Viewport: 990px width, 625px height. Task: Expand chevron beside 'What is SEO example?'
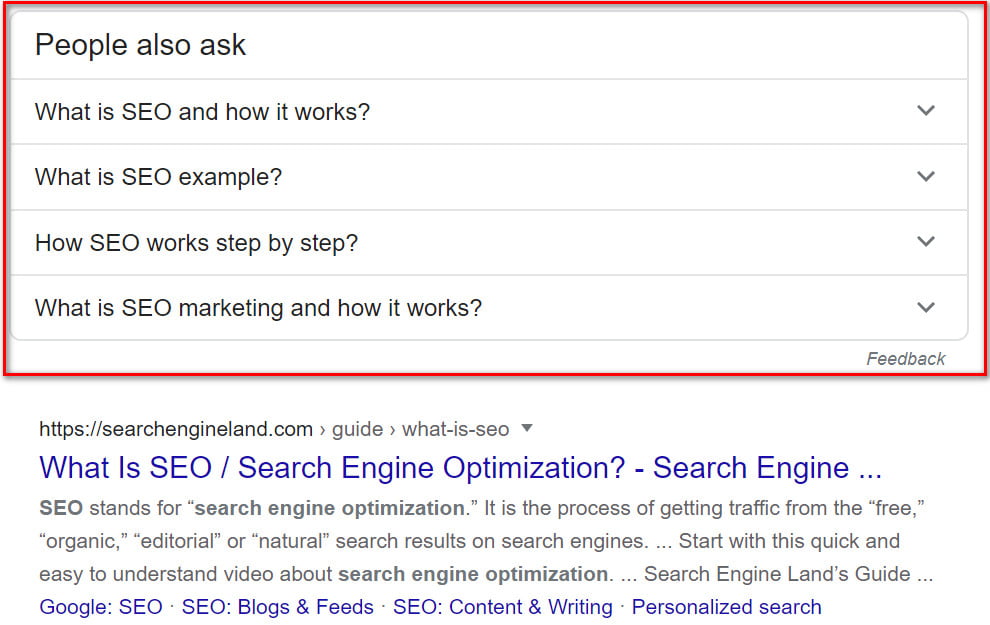[926, 176]
